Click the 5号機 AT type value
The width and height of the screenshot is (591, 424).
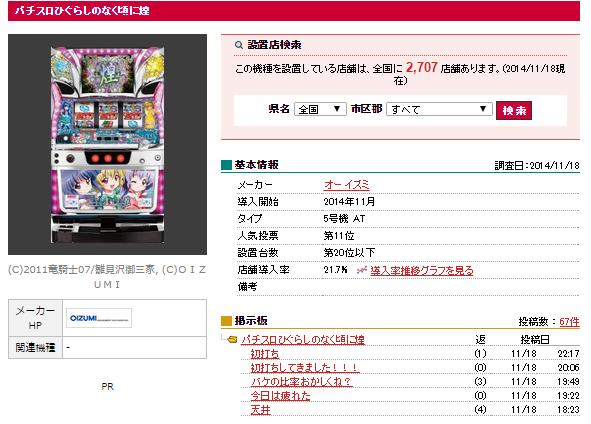click(344, 219)
